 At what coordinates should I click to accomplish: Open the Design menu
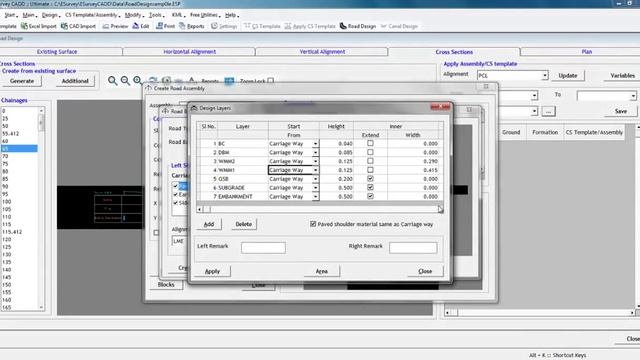click(x=50, y=15)
